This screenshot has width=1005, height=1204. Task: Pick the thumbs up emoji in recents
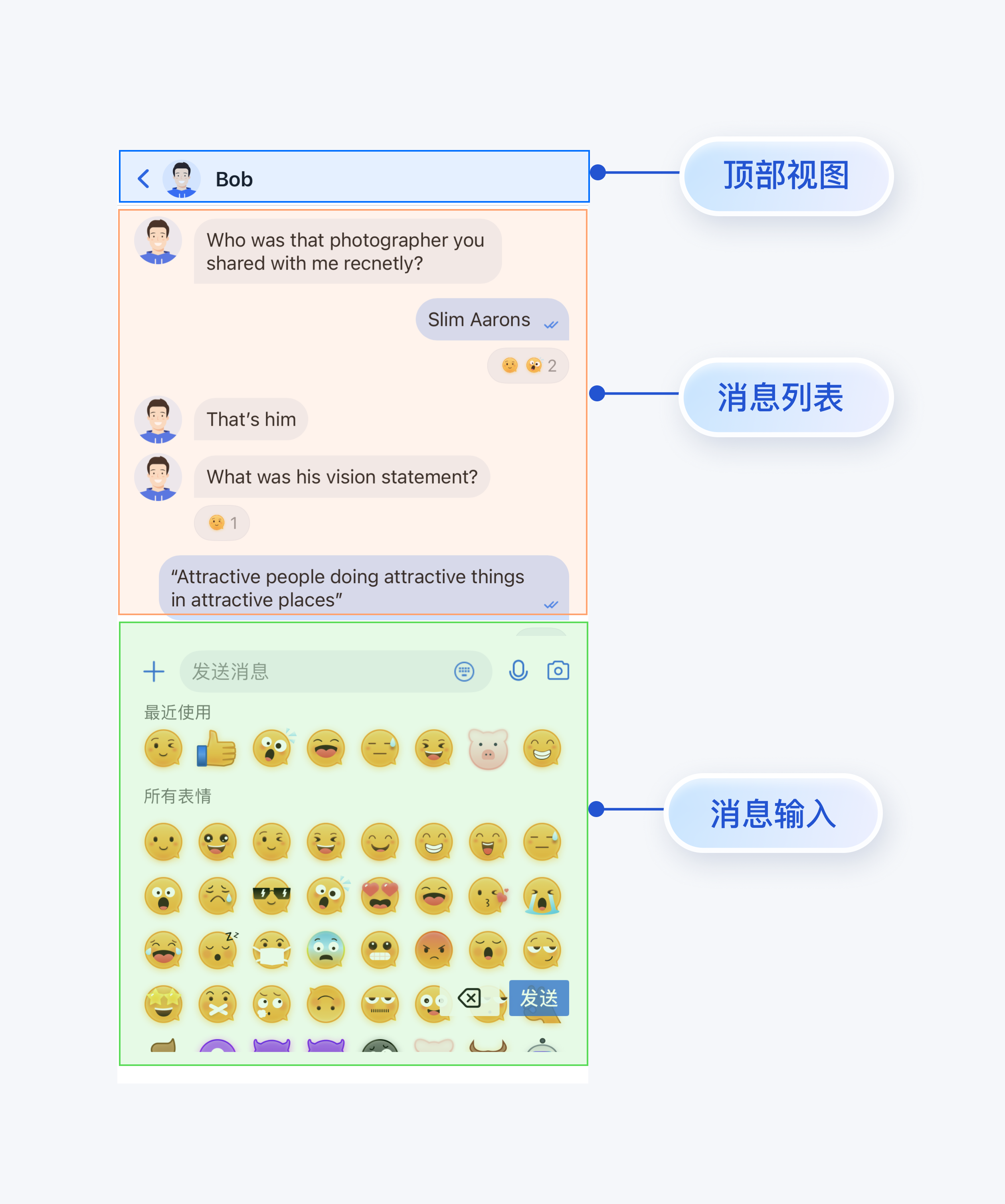click(x=217, y=749)
